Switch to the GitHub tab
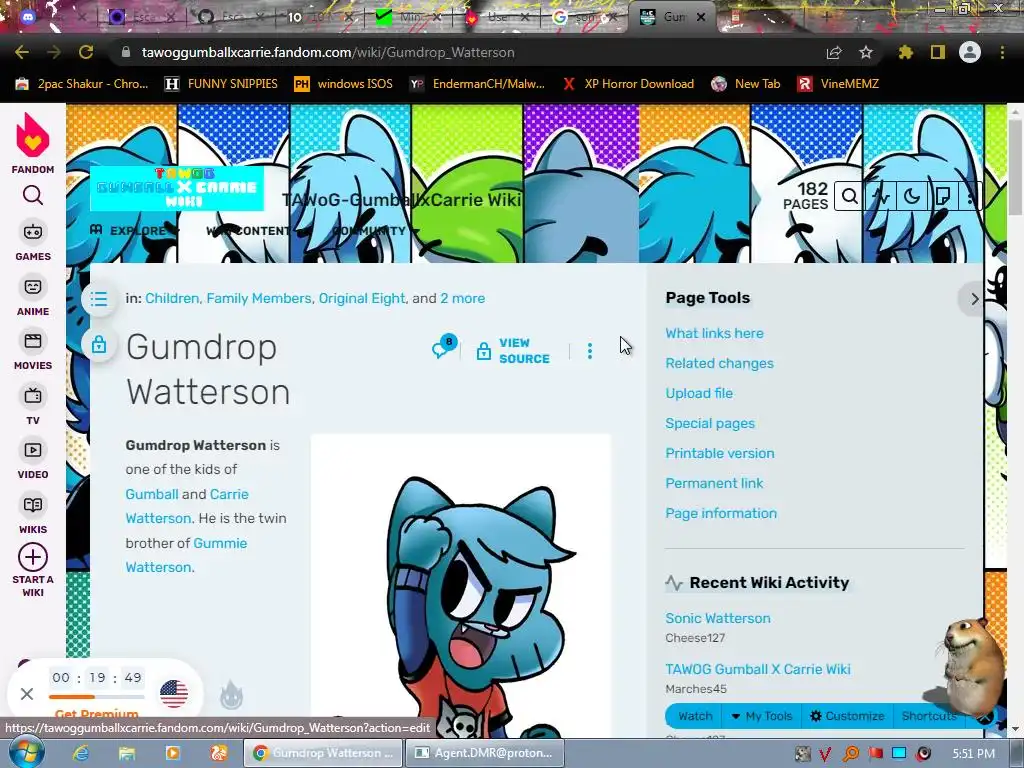The width and height of the screenshot is (1024, 768). coord(232,17)
